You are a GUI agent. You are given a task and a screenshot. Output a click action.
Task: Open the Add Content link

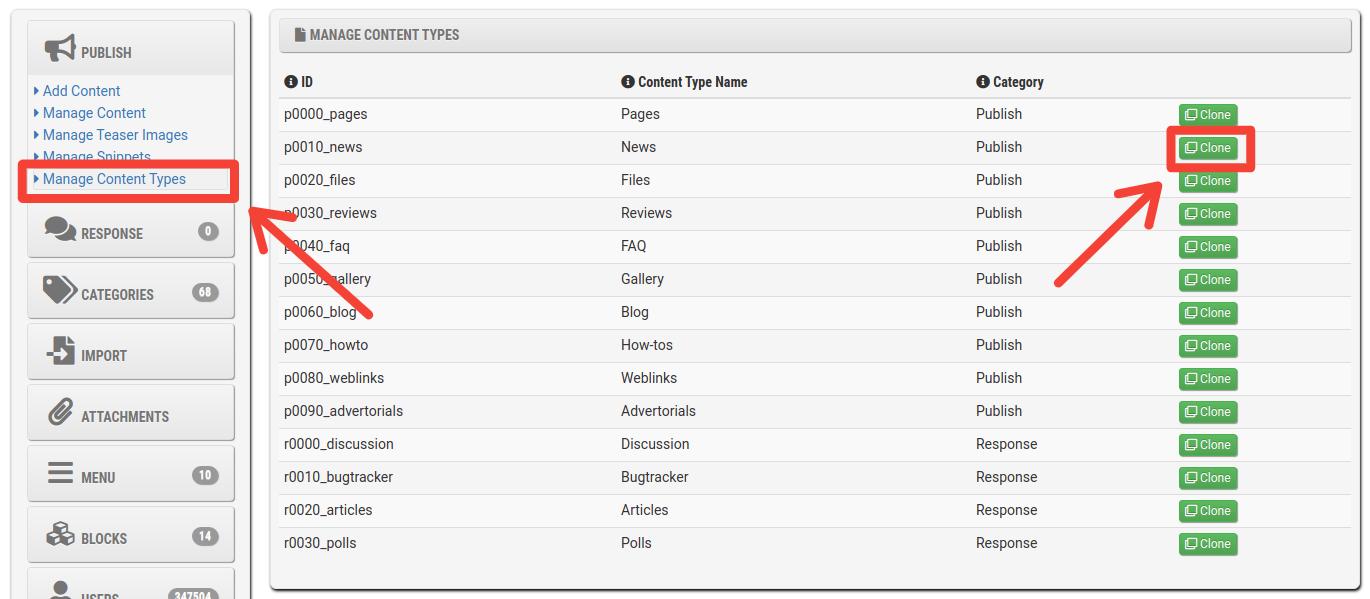[81, 91]
